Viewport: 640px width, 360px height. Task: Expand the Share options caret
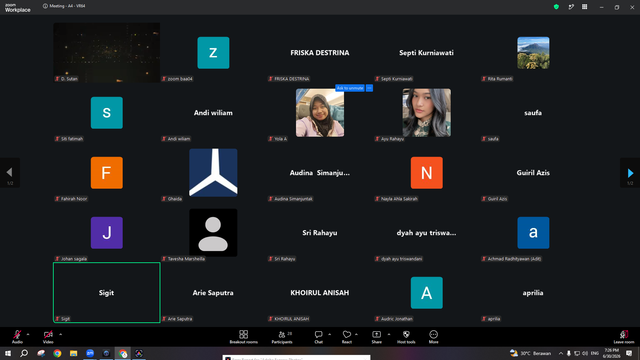click(x=389, y=334)
